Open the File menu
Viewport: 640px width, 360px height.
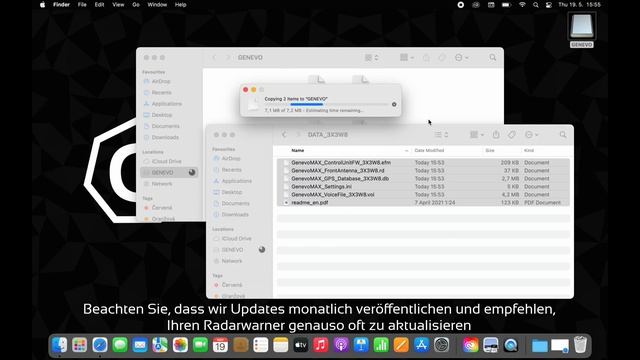pyautogui.click(x=82, y=5)
